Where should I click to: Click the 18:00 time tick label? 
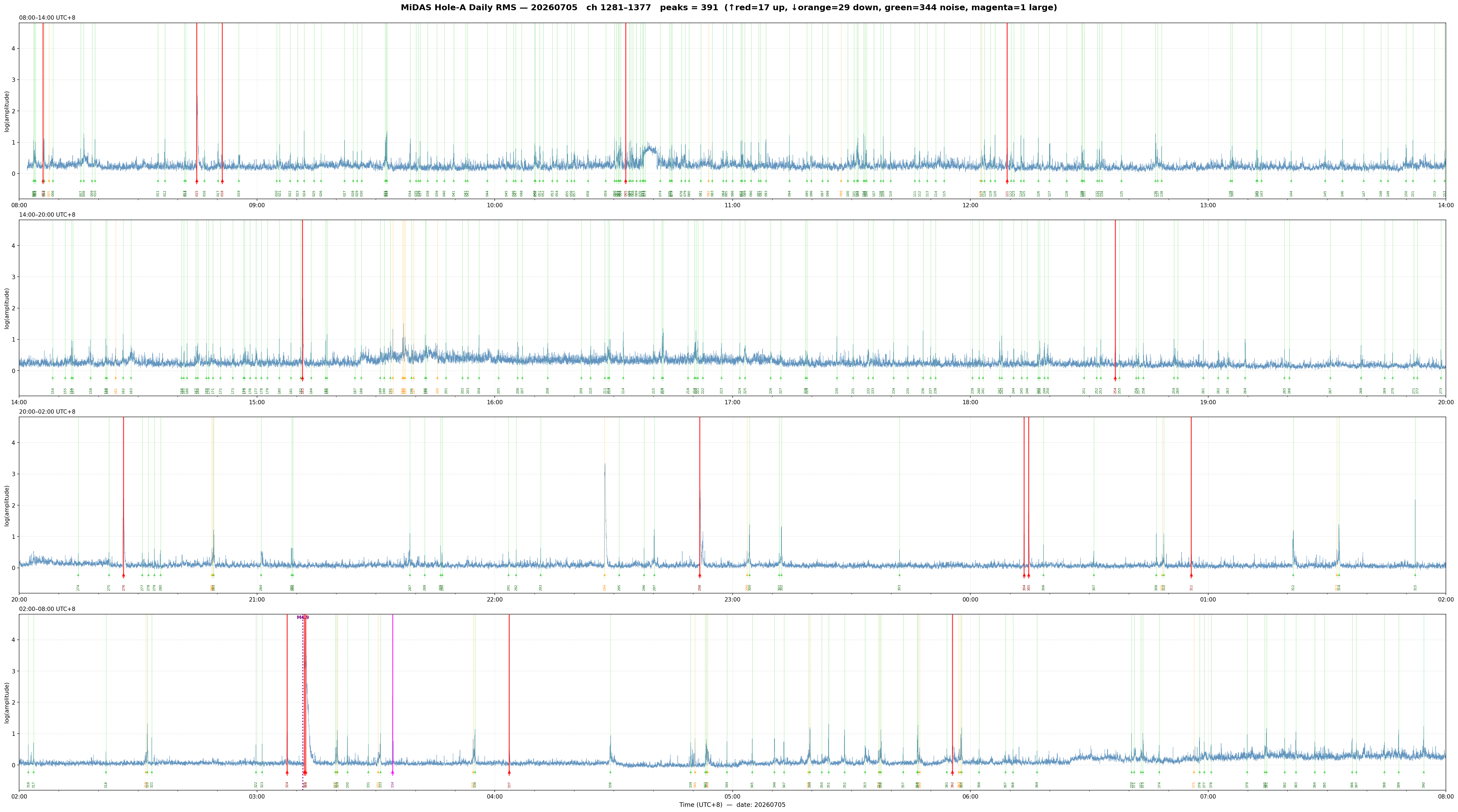tap(970, 402)
